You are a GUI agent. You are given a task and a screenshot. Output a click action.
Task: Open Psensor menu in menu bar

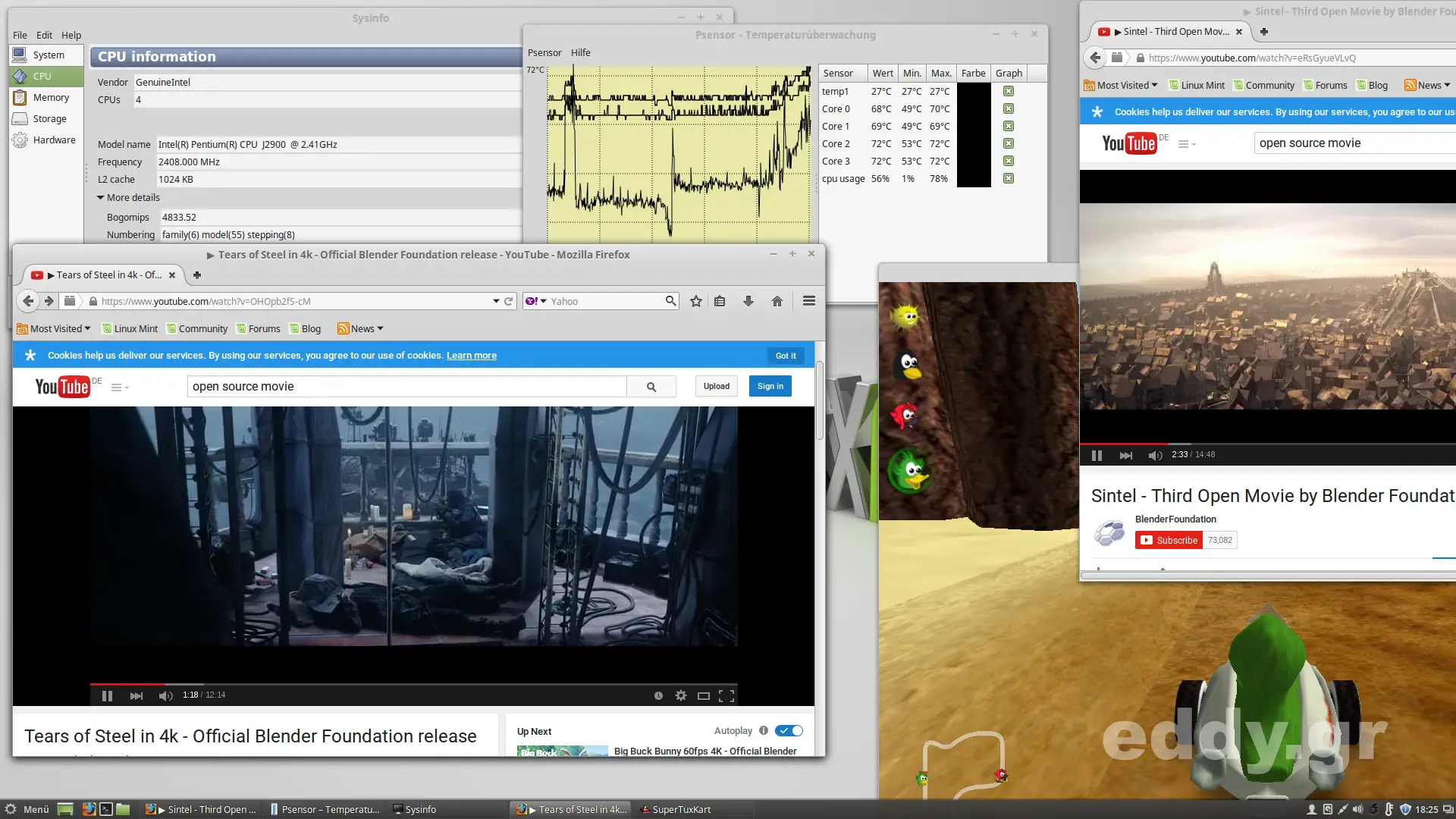(x=544, y=52)
